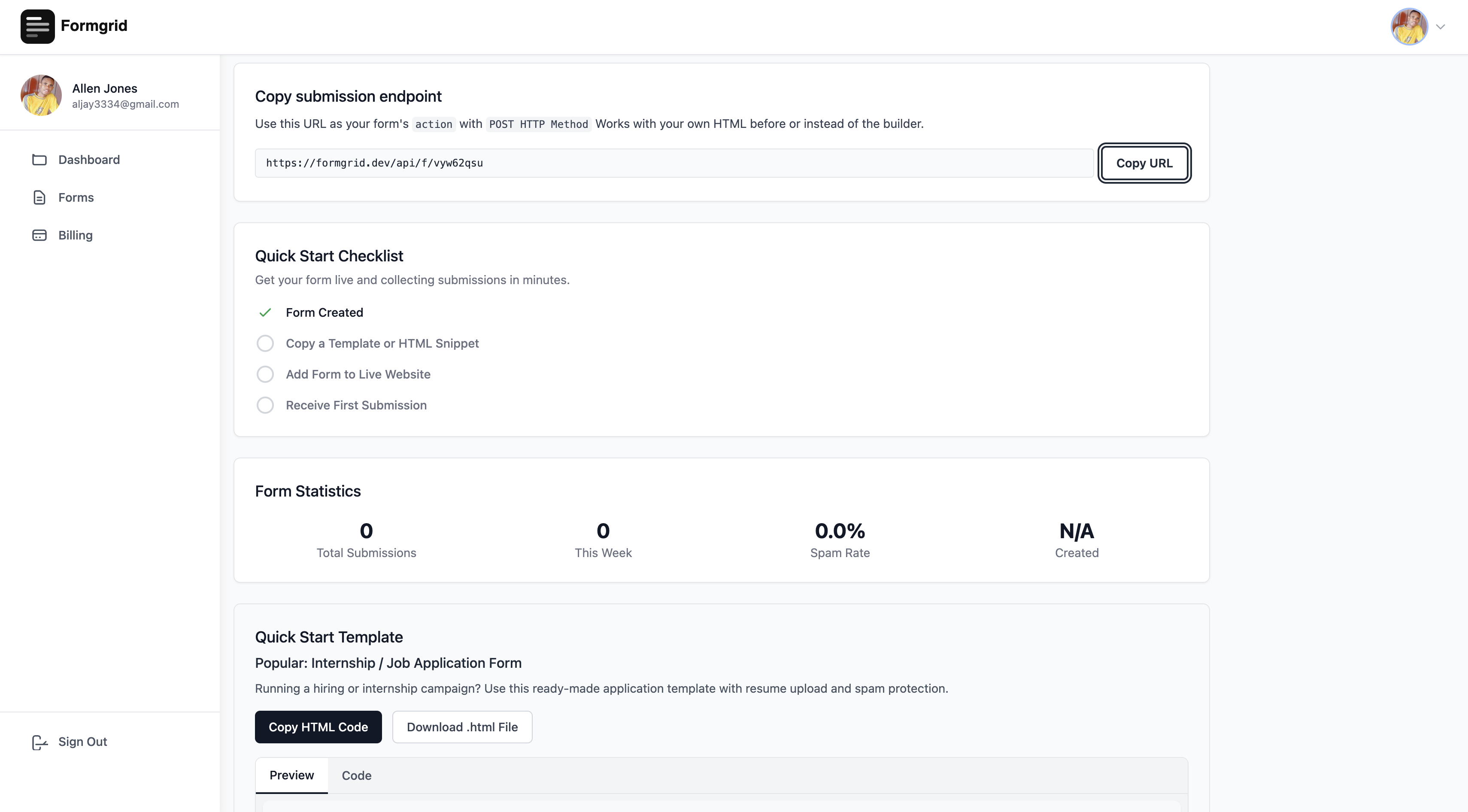Select the Preview tab

click(x=291, y=776)
